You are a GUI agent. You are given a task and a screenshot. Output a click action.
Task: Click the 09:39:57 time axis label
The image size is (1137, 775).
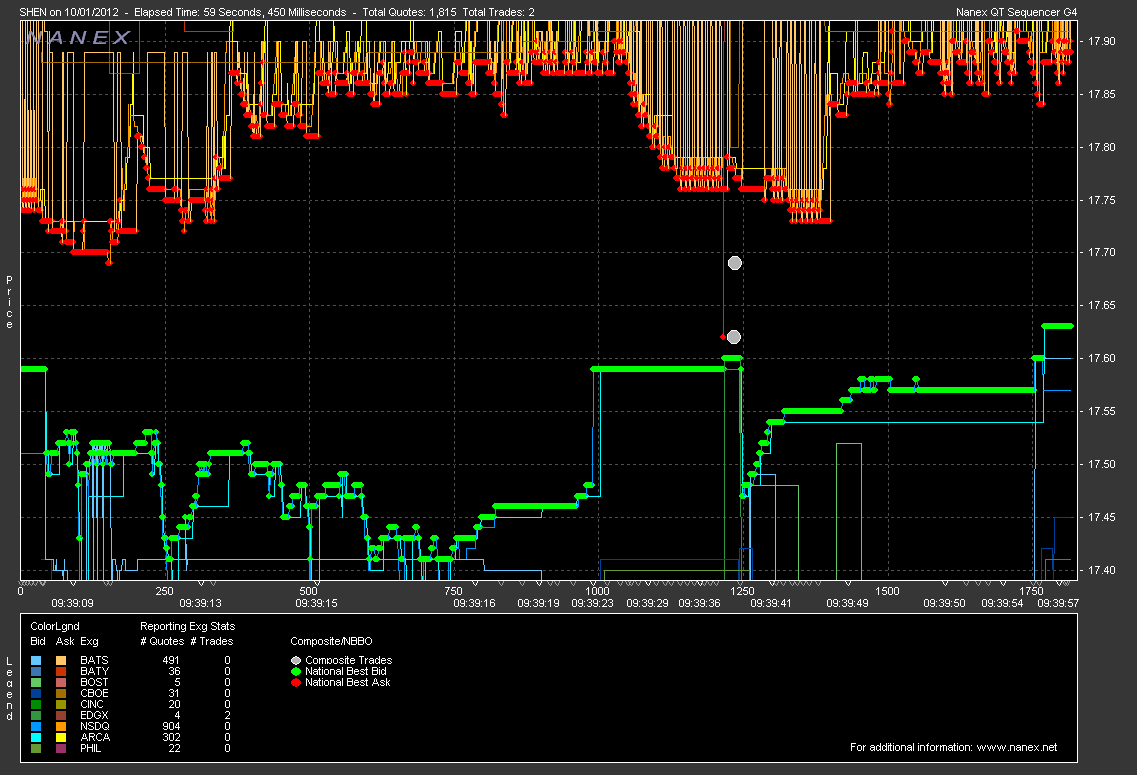click(1058, 603)
